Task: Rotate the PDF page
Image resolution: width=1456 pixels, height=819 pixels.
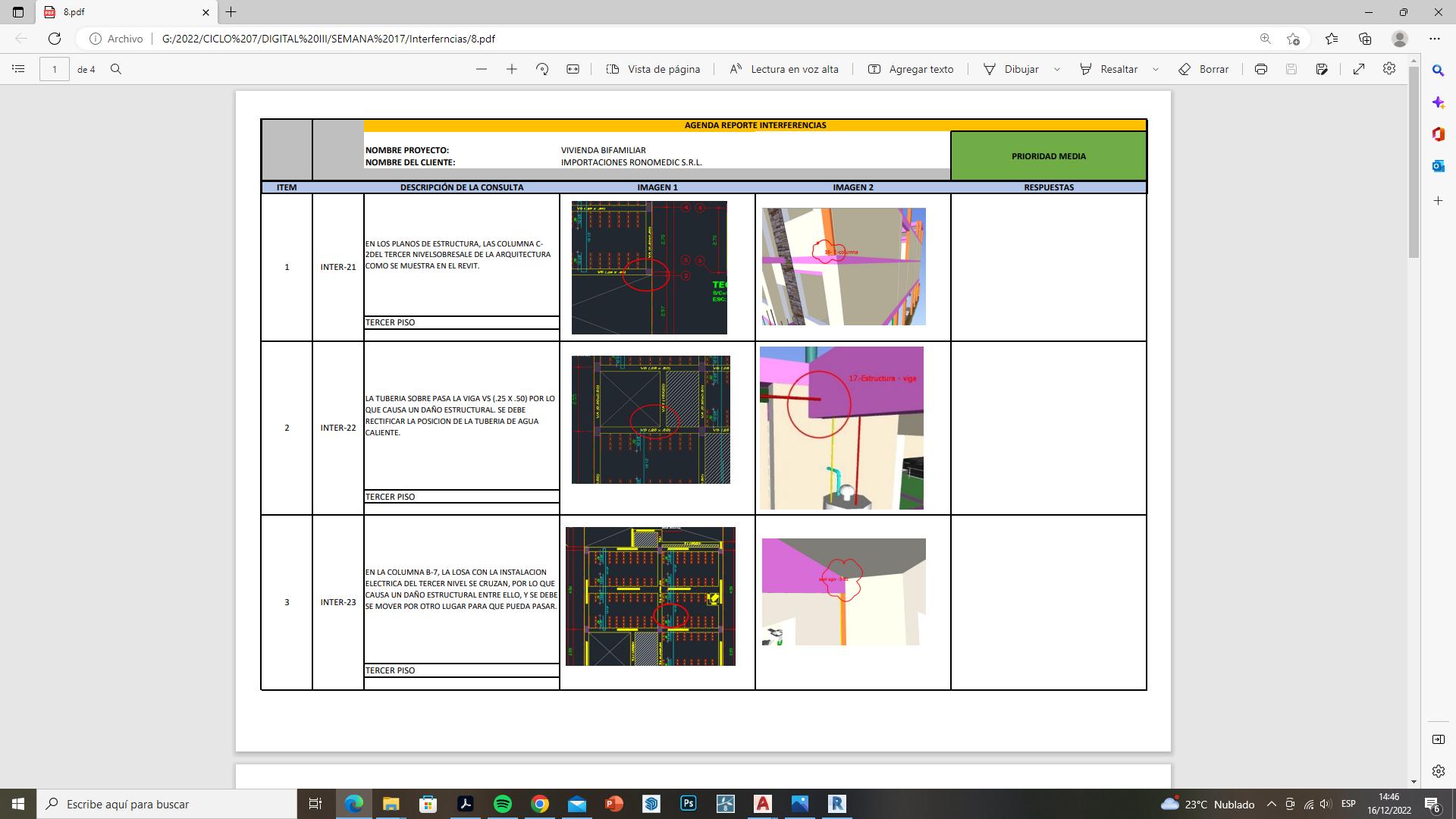Action: tap(542, 69)
